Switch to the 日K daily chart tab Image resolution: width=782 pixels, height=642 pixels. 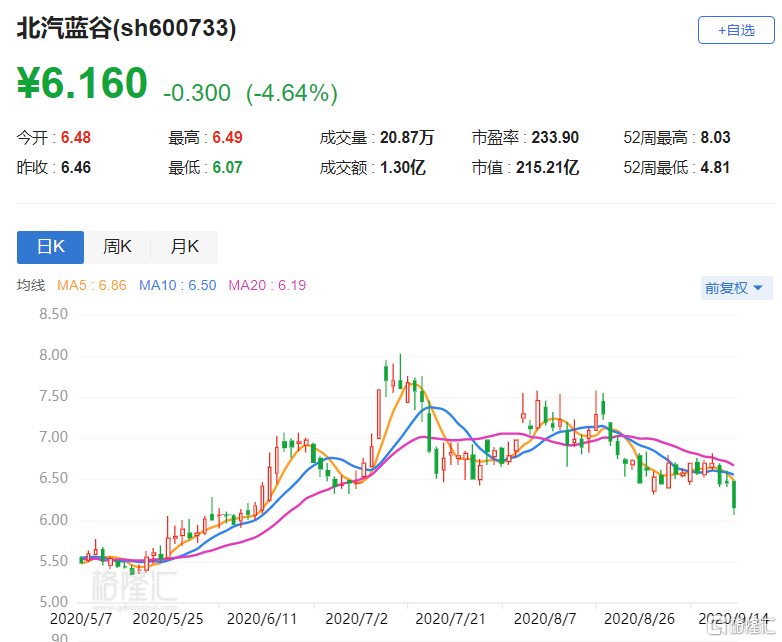coord(50,247)
